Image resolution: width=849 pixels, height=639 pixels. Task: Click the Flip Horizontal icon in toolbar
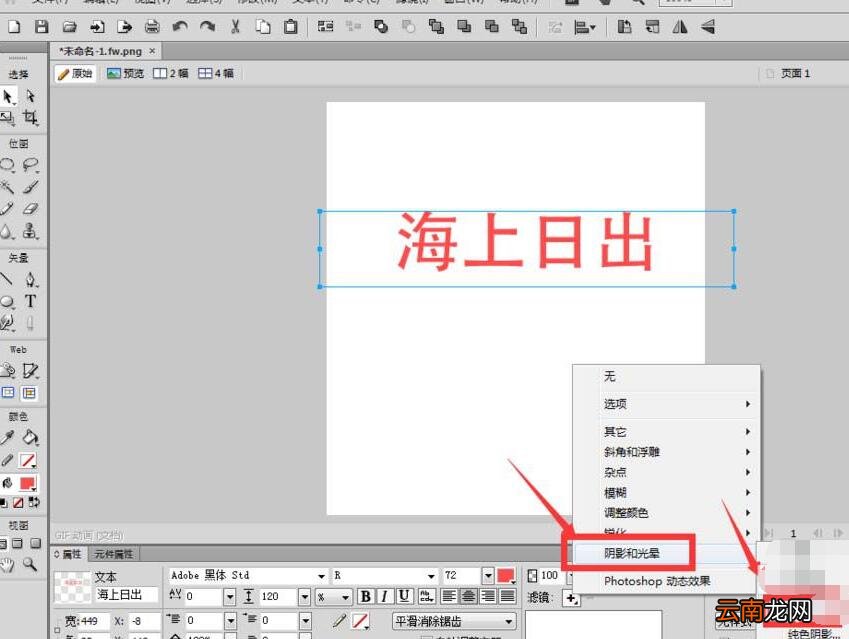pyautogui.click(x=680, y=27)
